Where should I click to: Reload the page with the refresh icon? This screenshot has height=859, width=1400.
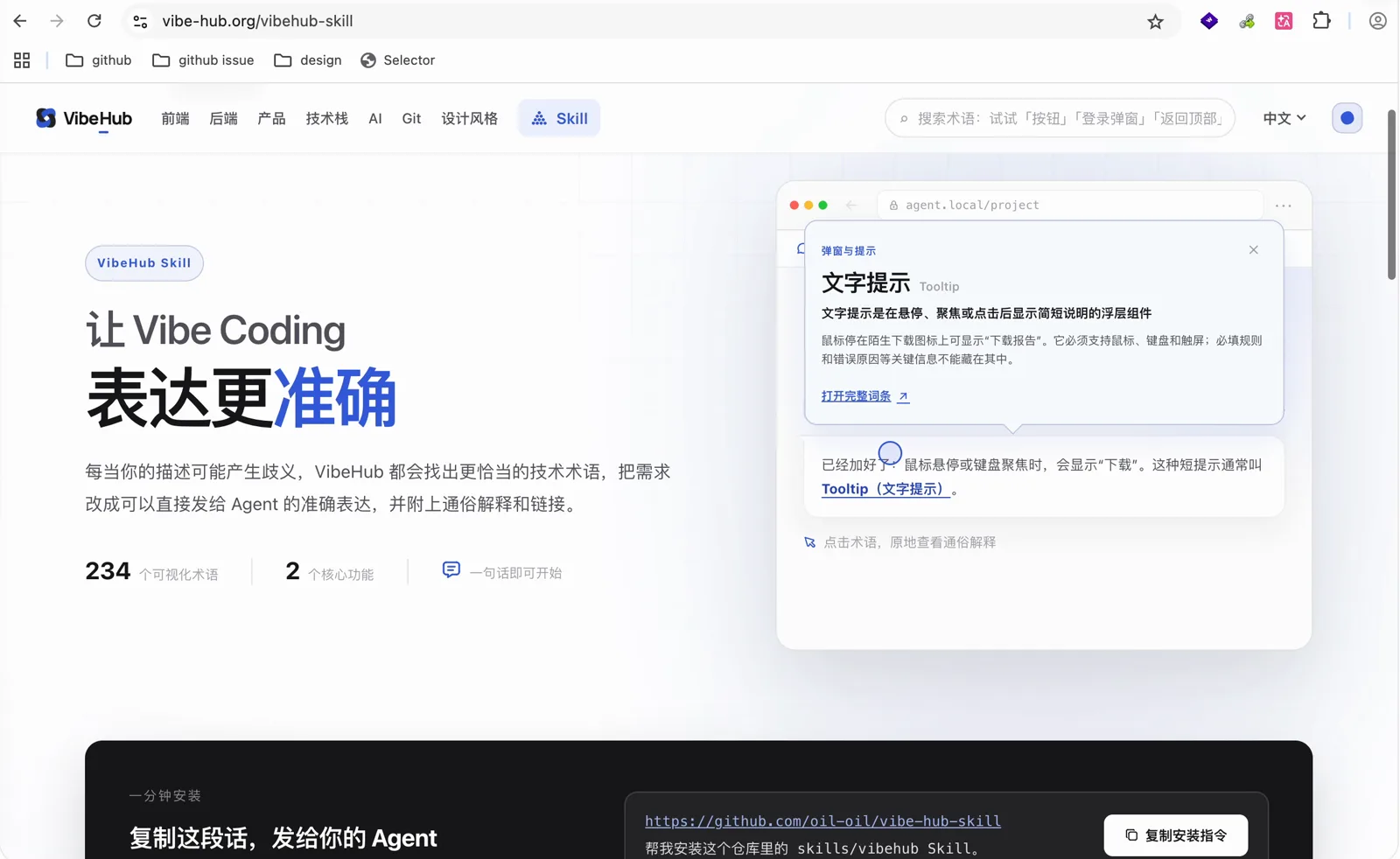pyautogui.click(x=94, y=21)
